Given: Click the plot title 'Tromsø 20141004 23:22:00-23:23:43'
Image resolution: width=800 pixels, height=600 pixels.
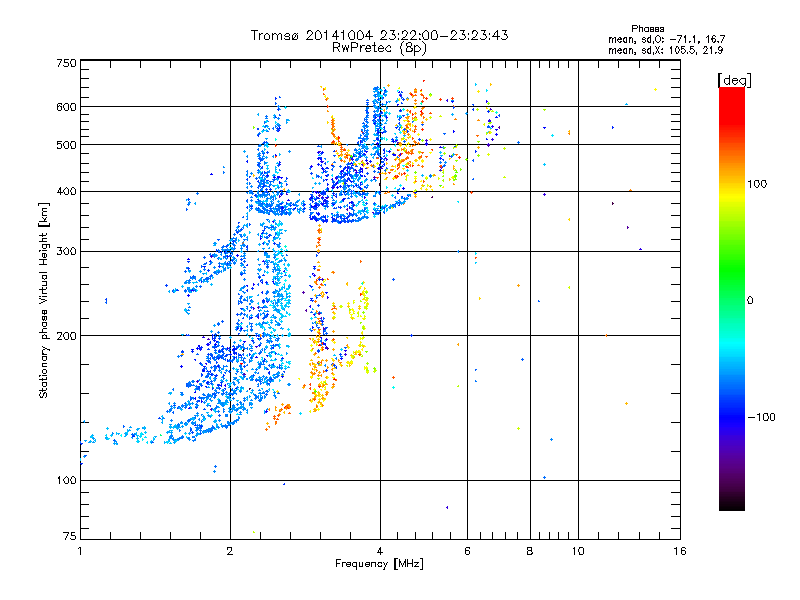Looking at the screenshot, I should pyautogui.click(x=379, y=35).
